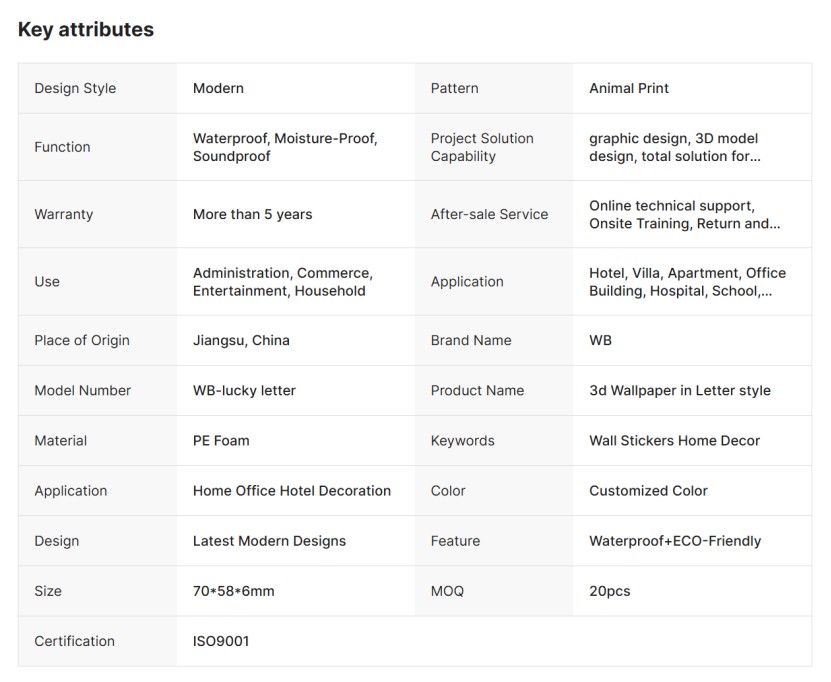The image size is (831, 682).
Task: Expand truncated 'Online technical support' after-sale text
Action: 684,215
